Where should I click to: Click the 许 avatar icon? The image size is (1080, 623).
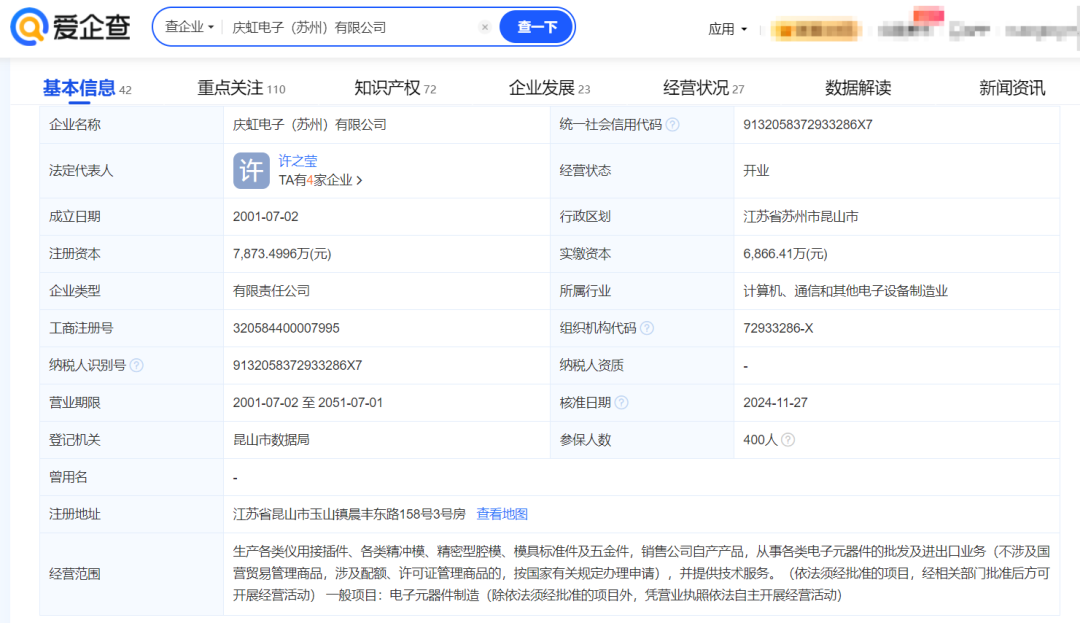(x=251, y=170)
